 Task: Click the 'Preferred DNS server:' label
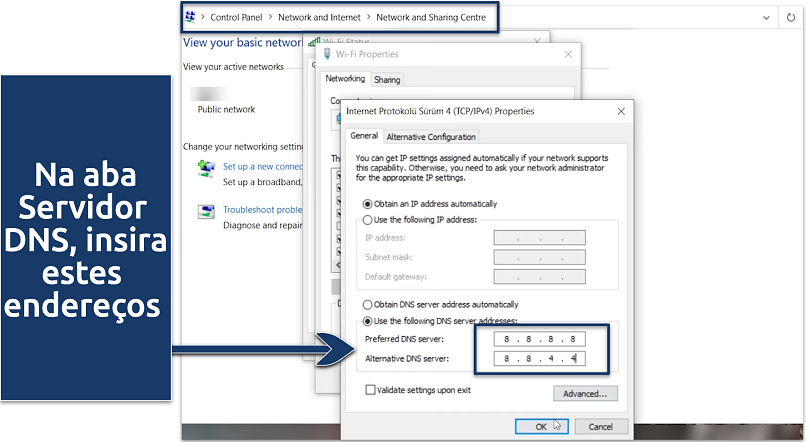[404, 339]
